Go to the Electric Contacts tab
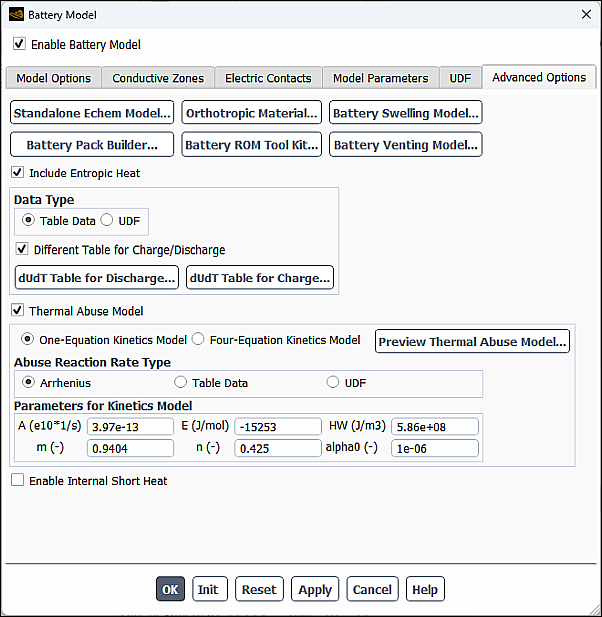The image size is (602, 617). pos(268,78)
